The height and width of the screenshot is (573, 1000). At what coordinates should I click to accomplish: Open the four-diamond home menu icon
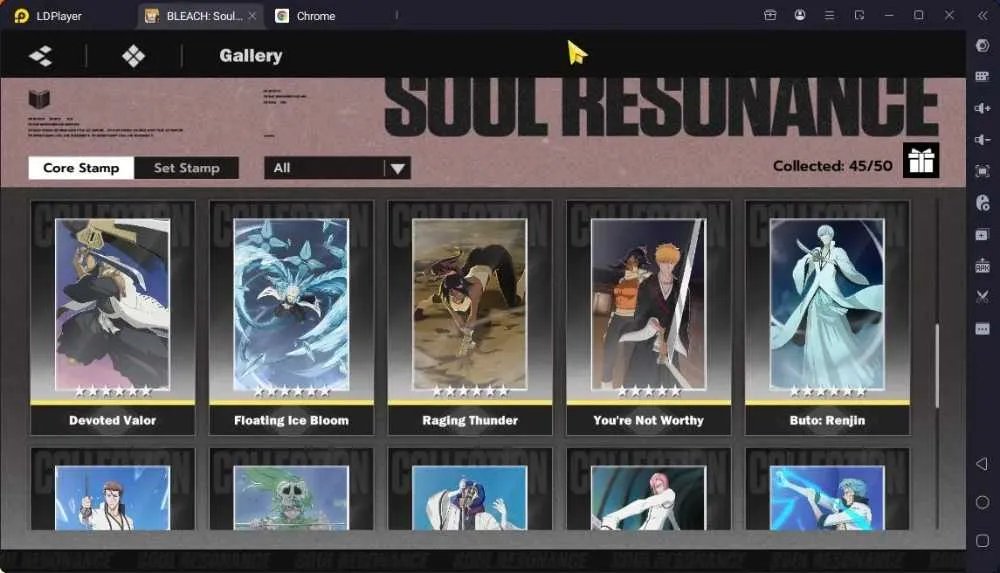click(x=133, y=56)
